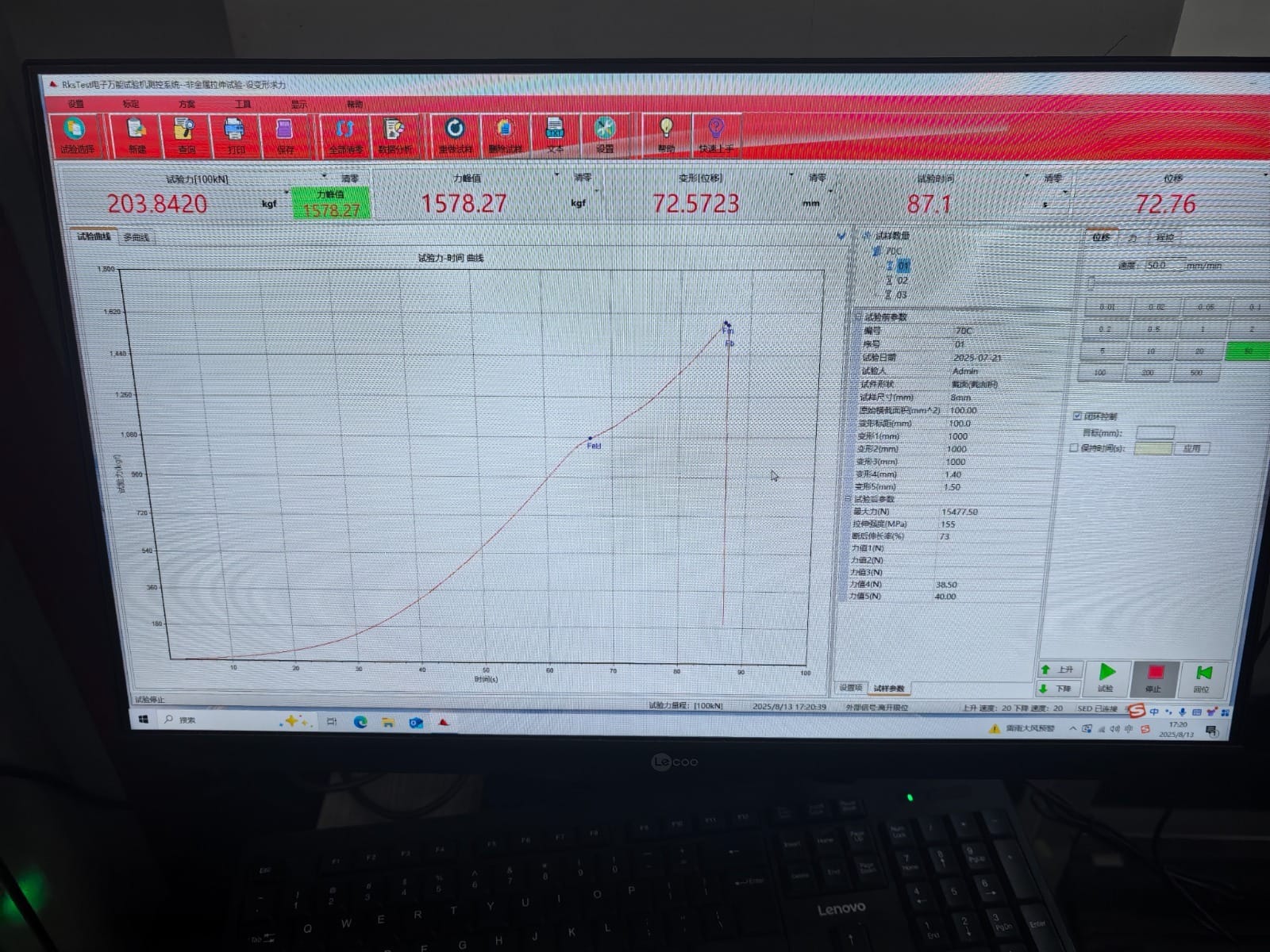Open the 试验力[100kN] channel dropdown arrow

pyautogui.click(x=324, y=176)
